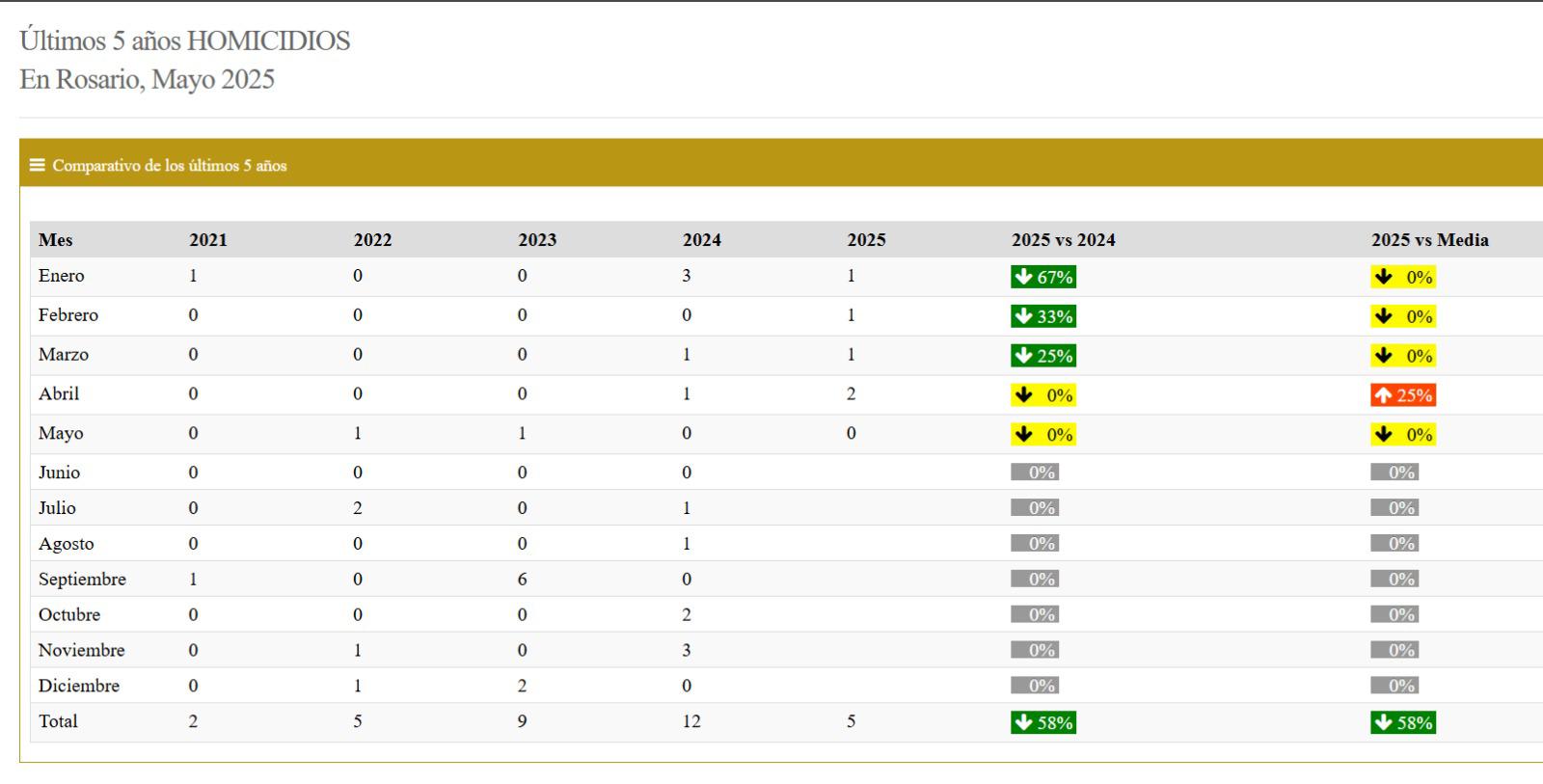Click the 2023 value 6 in Septiembre row
This screenshot has width=1543, height=784.
tap(522, 580)
